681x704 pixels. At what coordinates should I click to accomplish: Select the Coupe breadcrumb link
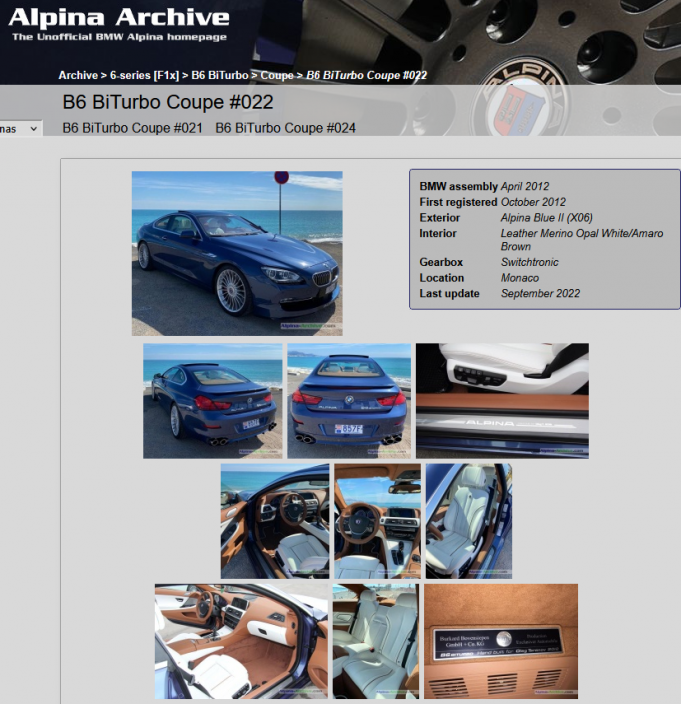(277, 75)
